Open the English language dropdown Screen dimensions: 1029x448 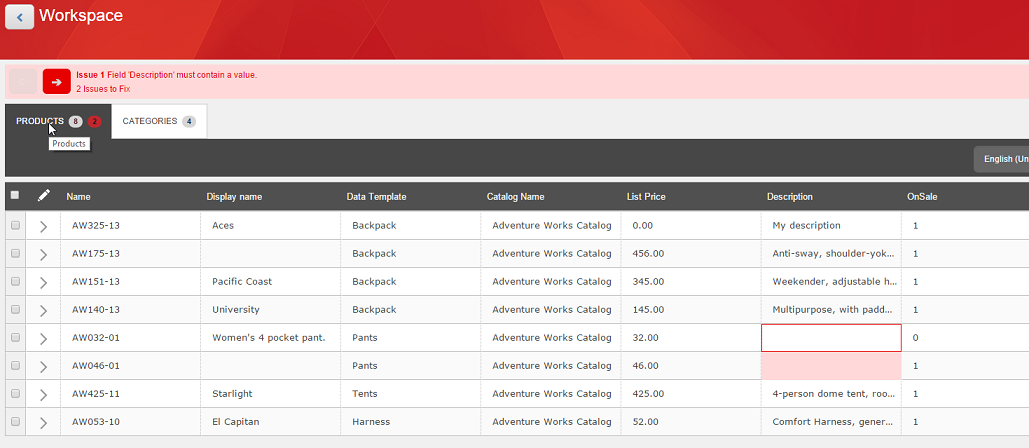pos(1003,159)
